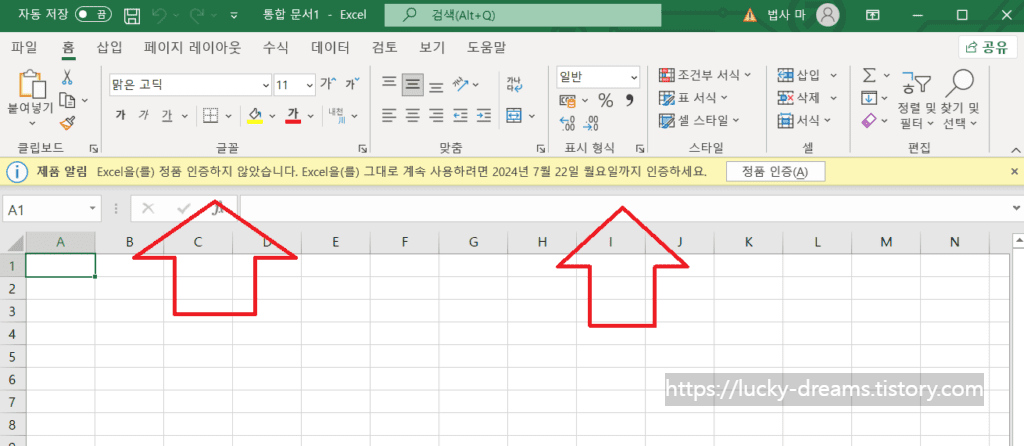Viewport: 1024px width, 446px height.
Task: Align text to top of cell
Action: 389,84
